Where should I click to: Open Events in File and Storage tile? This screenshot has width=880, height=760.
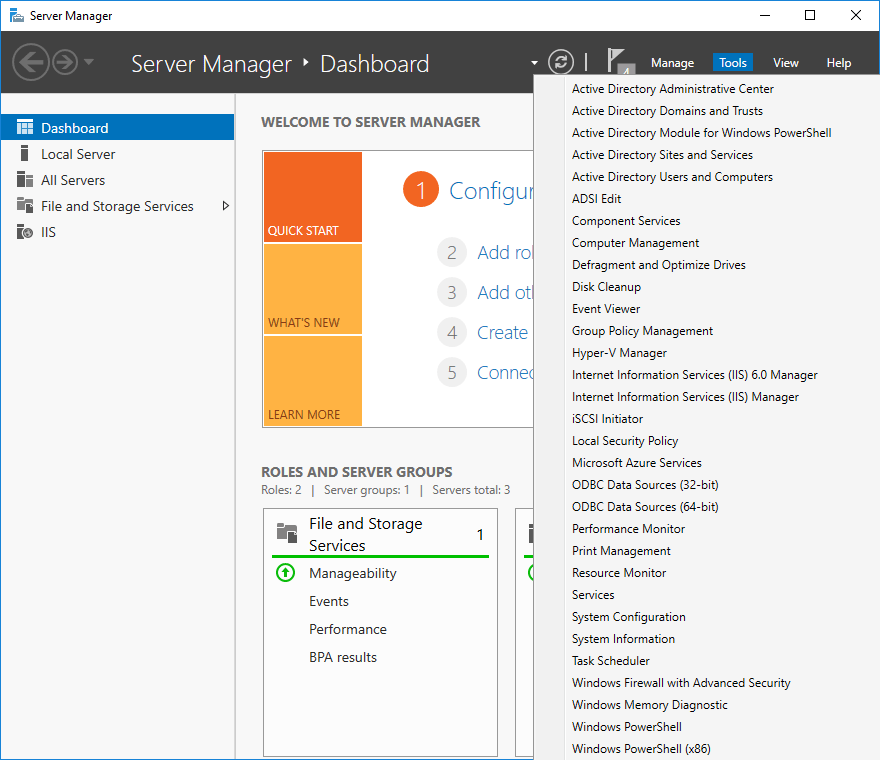(329, 601)
